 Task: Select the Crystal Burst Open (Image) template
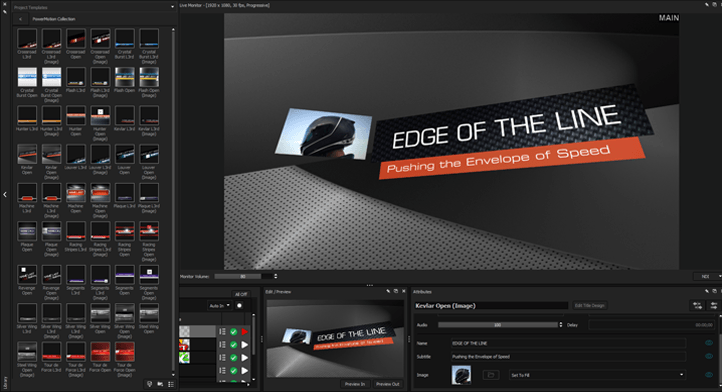(x=51, y=85)
